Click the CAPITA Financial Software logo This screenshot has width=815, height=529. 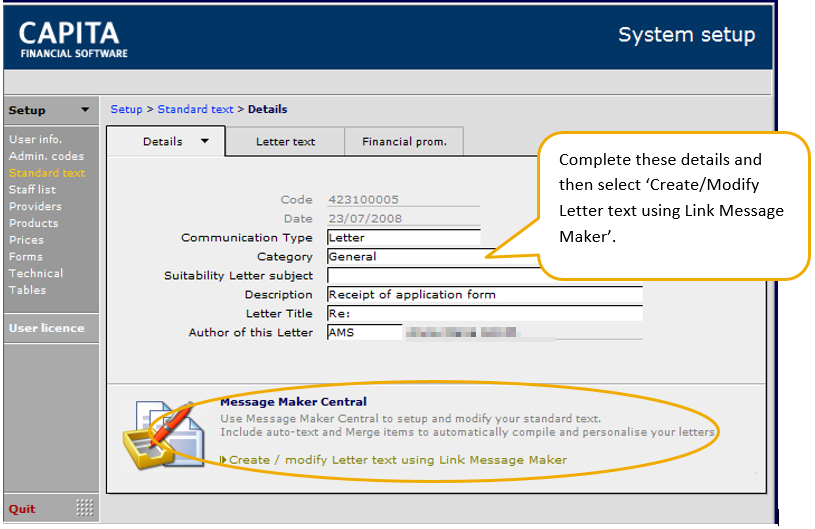click(73, 40)
